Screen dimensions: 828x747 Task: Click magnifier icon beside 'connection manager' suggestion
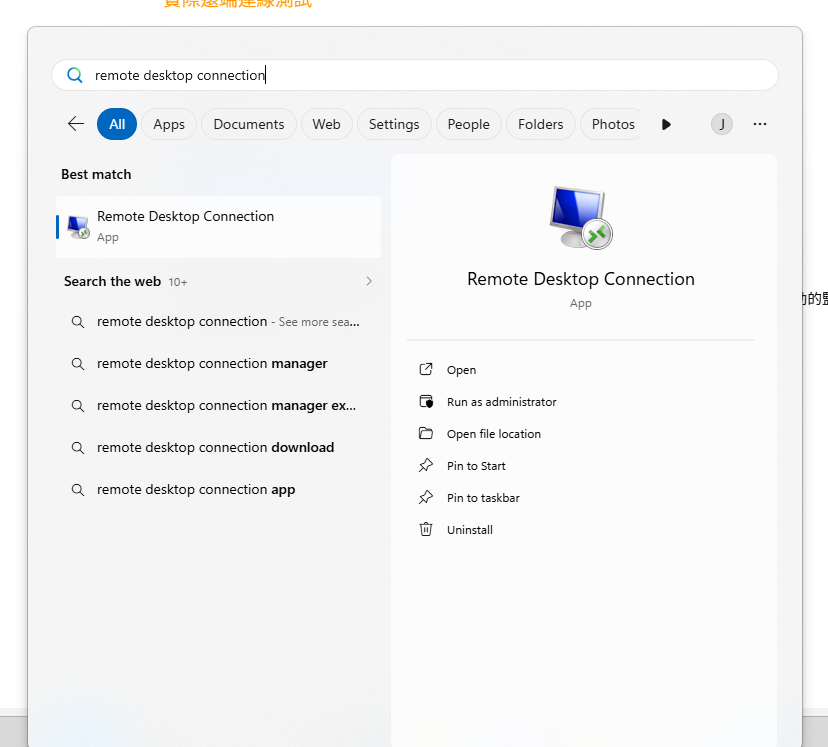78,364
